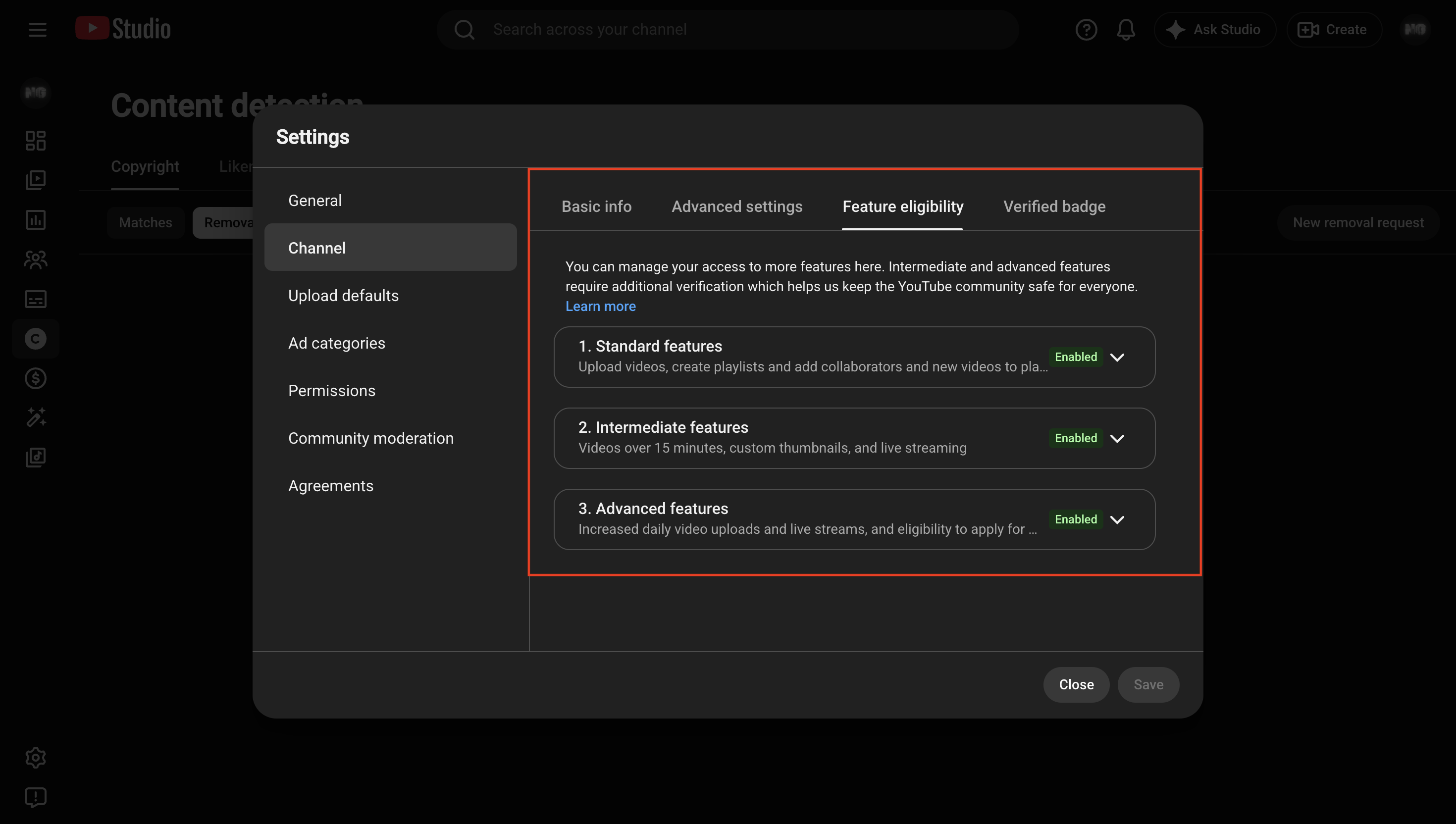Switch to the Verified badge tab
The height and width of the screenshot is (824, 1456).
click(1054, 206)
